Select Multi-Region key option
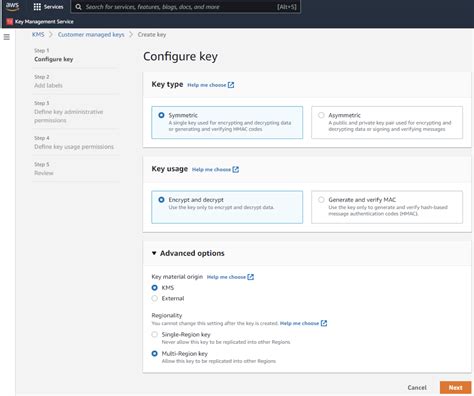Image resolution: width=474 pixels, height=396 pixels. [x=154, y=354]
